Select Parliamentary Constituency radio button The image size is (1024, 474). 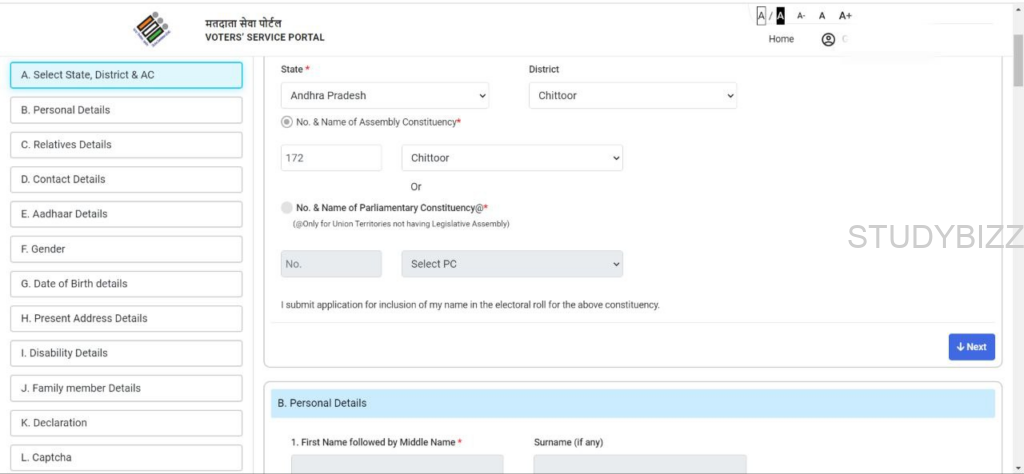pos(287,208)
